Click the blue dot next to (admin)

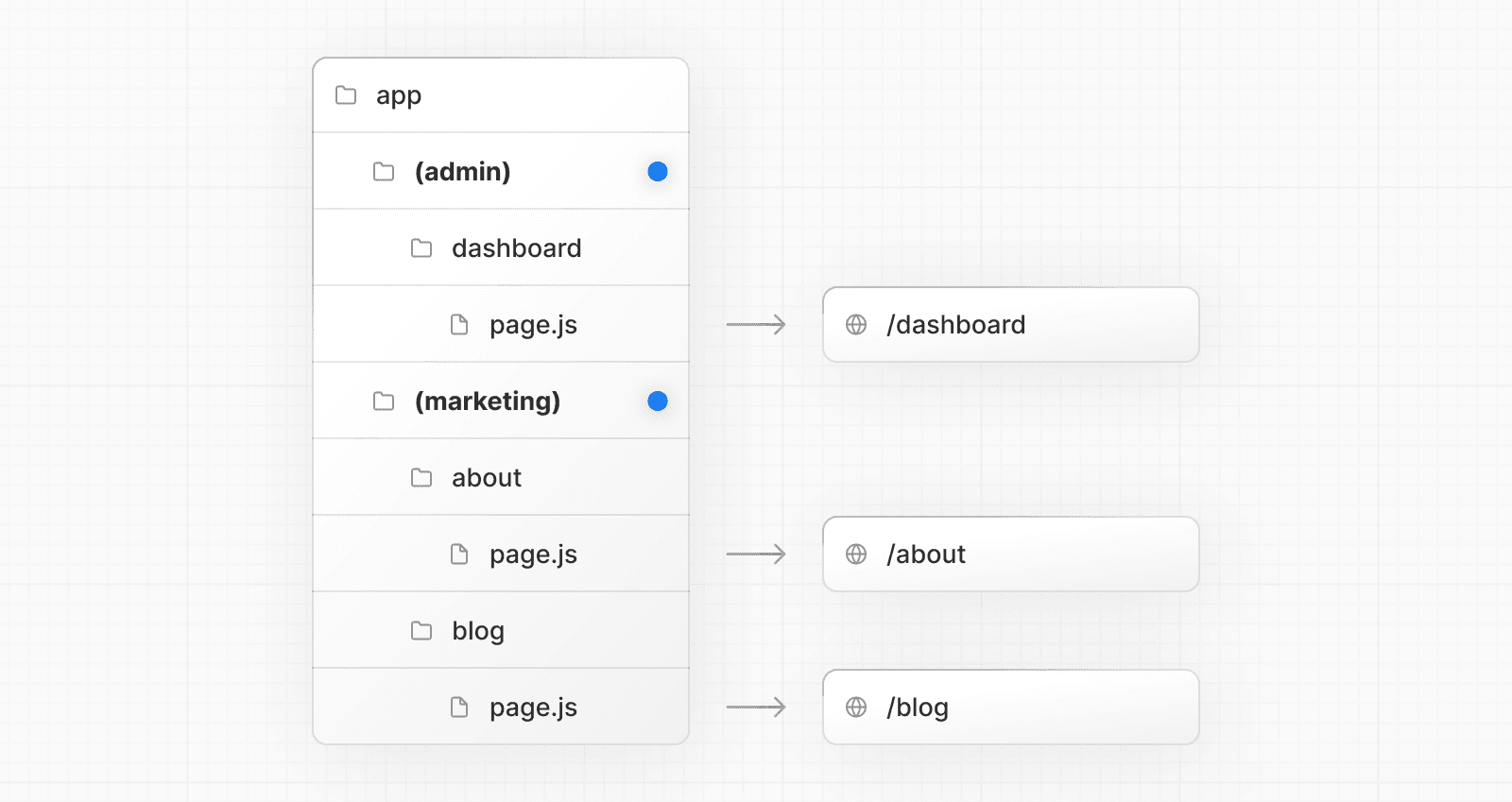658,172
